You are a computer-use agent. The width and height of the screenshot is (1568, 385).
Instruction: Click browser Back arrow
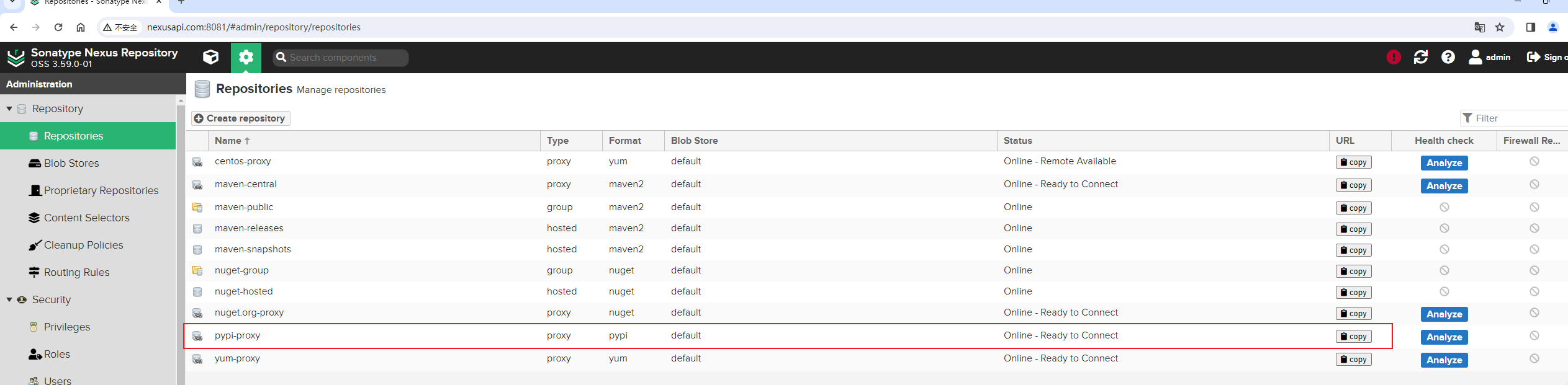(14, 27)
